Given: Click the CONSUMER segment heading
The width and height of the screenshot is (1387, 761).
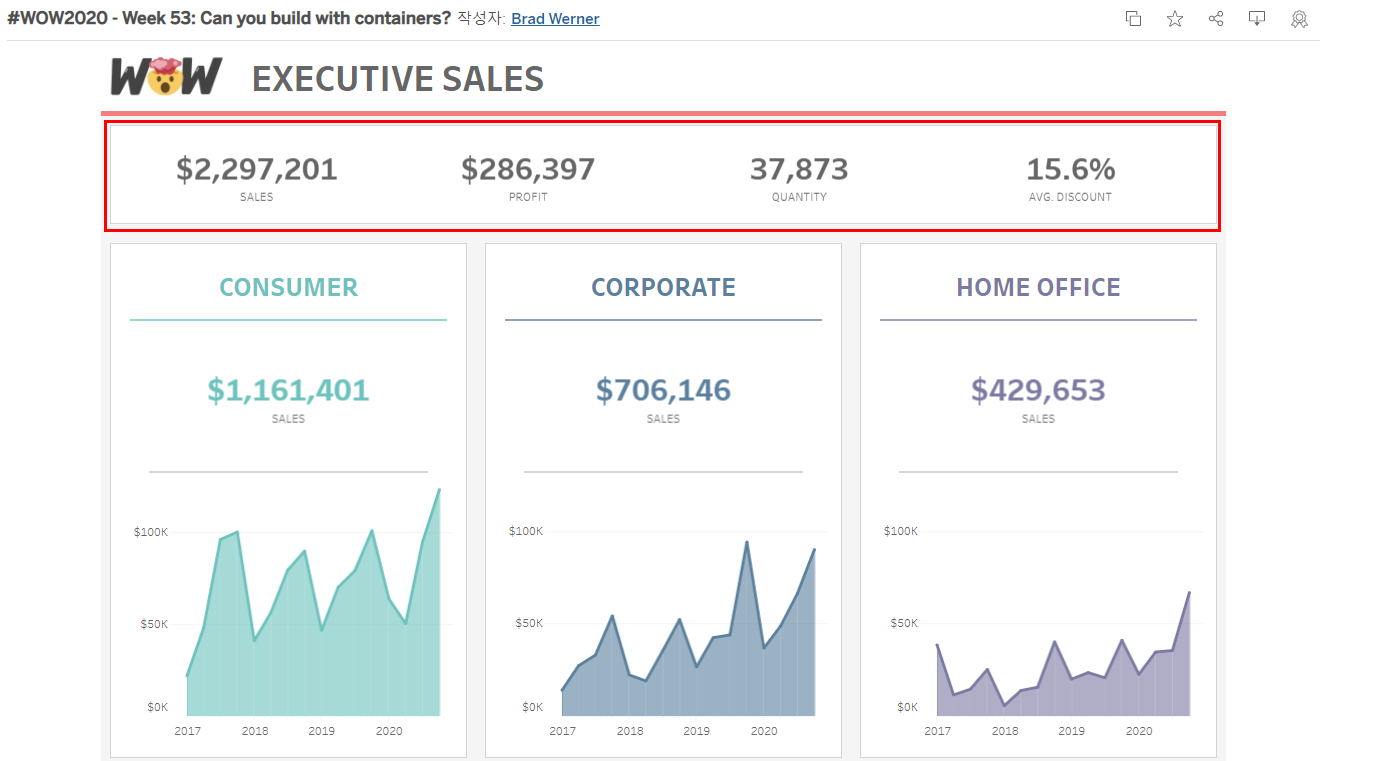Looking at the screenshot, I should coord(288,287).
